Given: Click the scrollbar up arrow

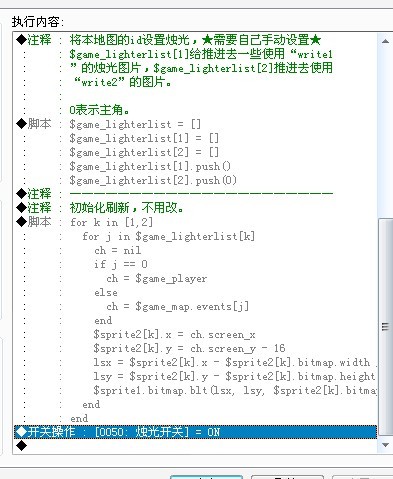Looking at the screenshot, I should point(385,41).
